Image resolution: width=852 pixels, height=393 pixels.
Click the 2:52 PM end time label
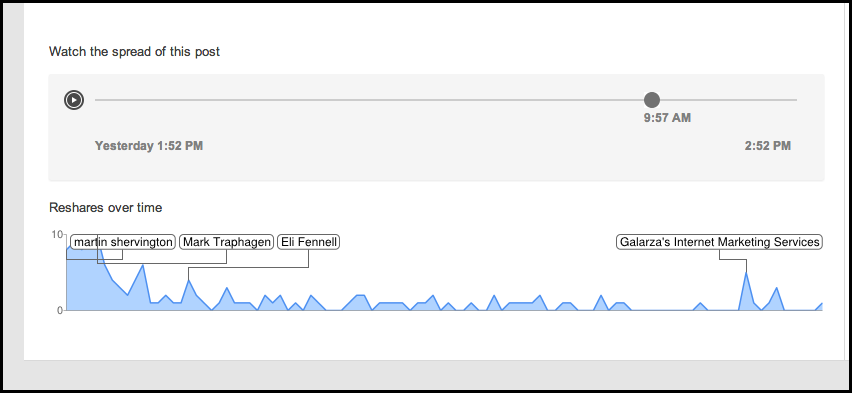pyautogui.click(x=767, y=146)
